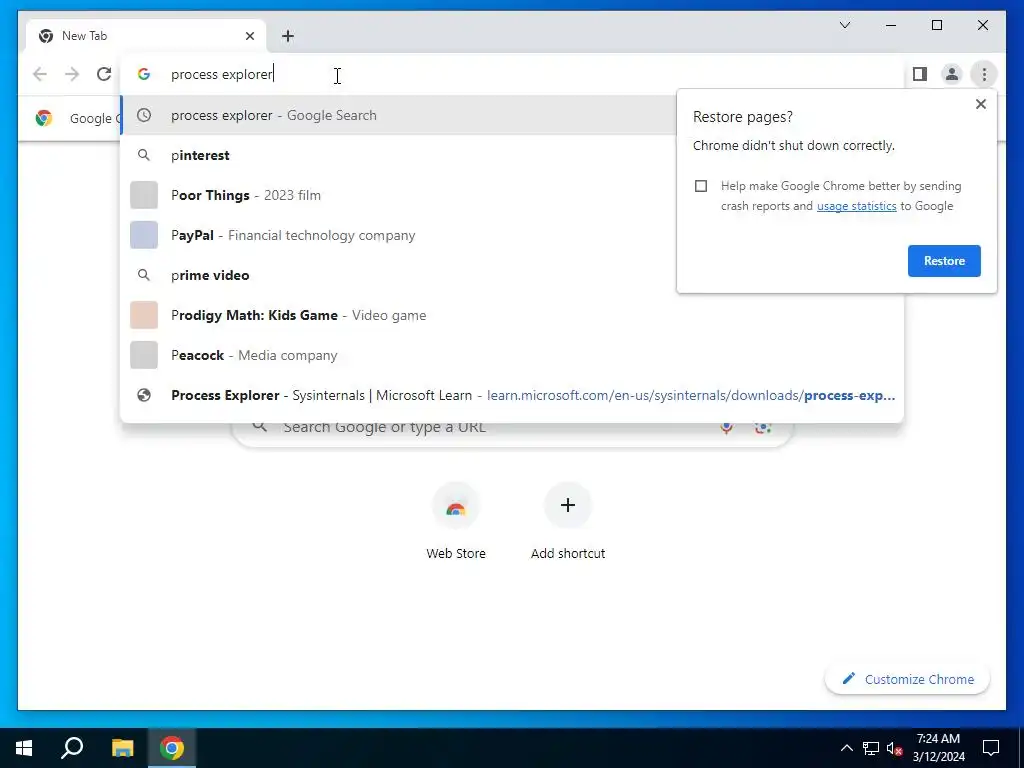1024x768 pixels.
Task: Click the Google Lens image search icon
Action: (x=763, y=428)
